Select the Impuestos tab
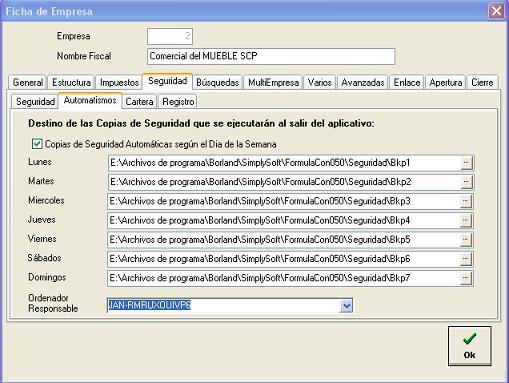The width and height of the screenshot is (509, 383). [x=119, y=82]
